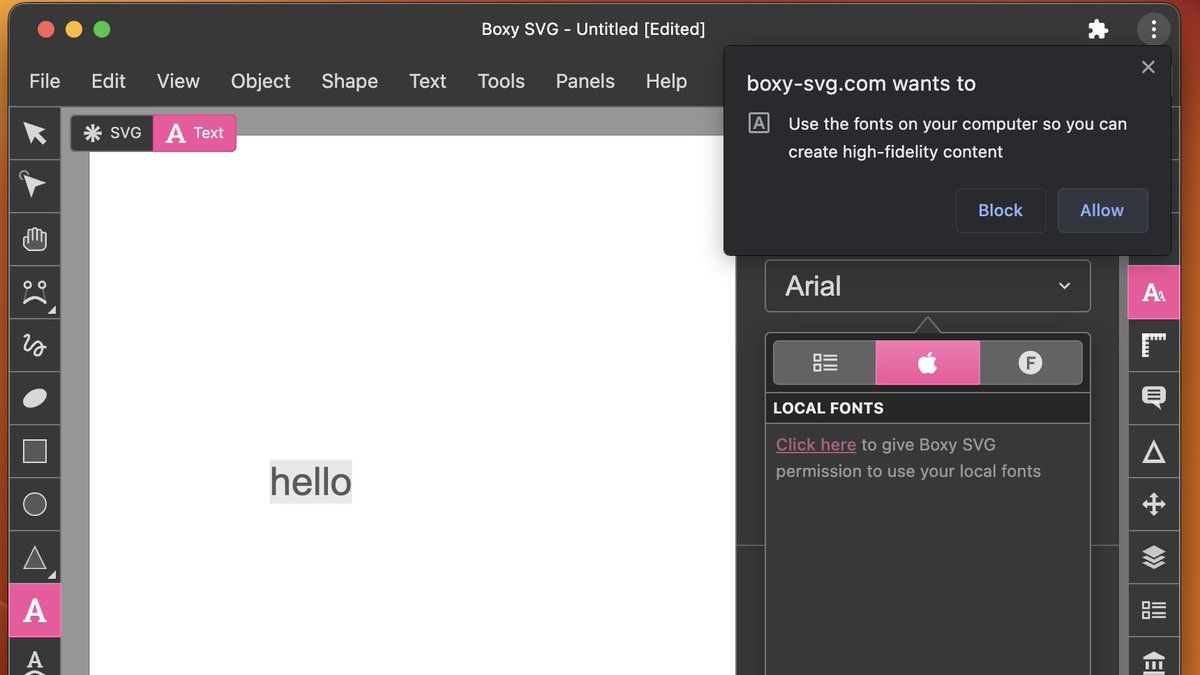Click the "Click here" local fonts link
The image size is (1200, 675).
816,445
